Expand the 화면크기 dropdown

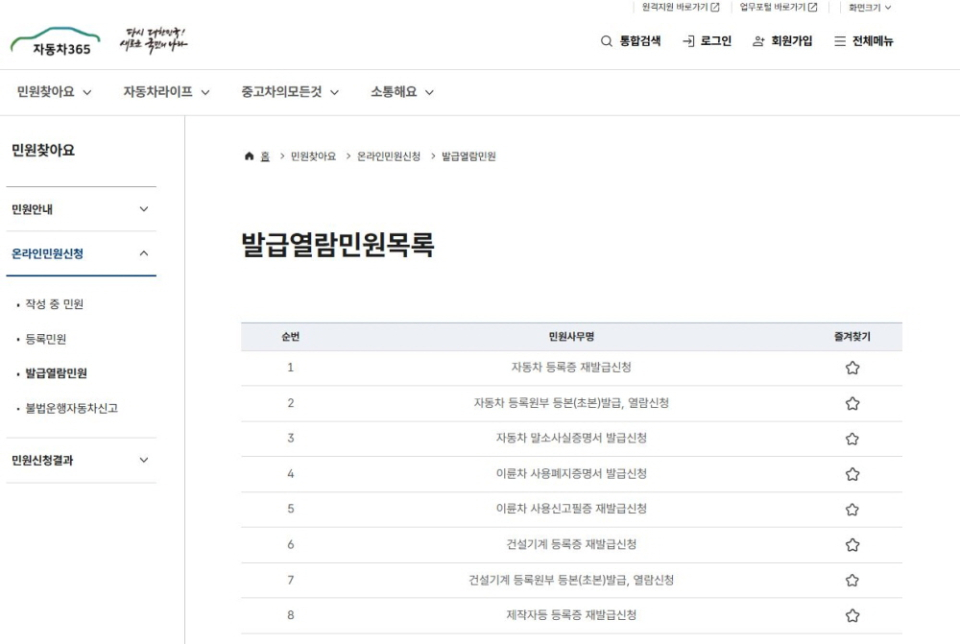[869, 8]
